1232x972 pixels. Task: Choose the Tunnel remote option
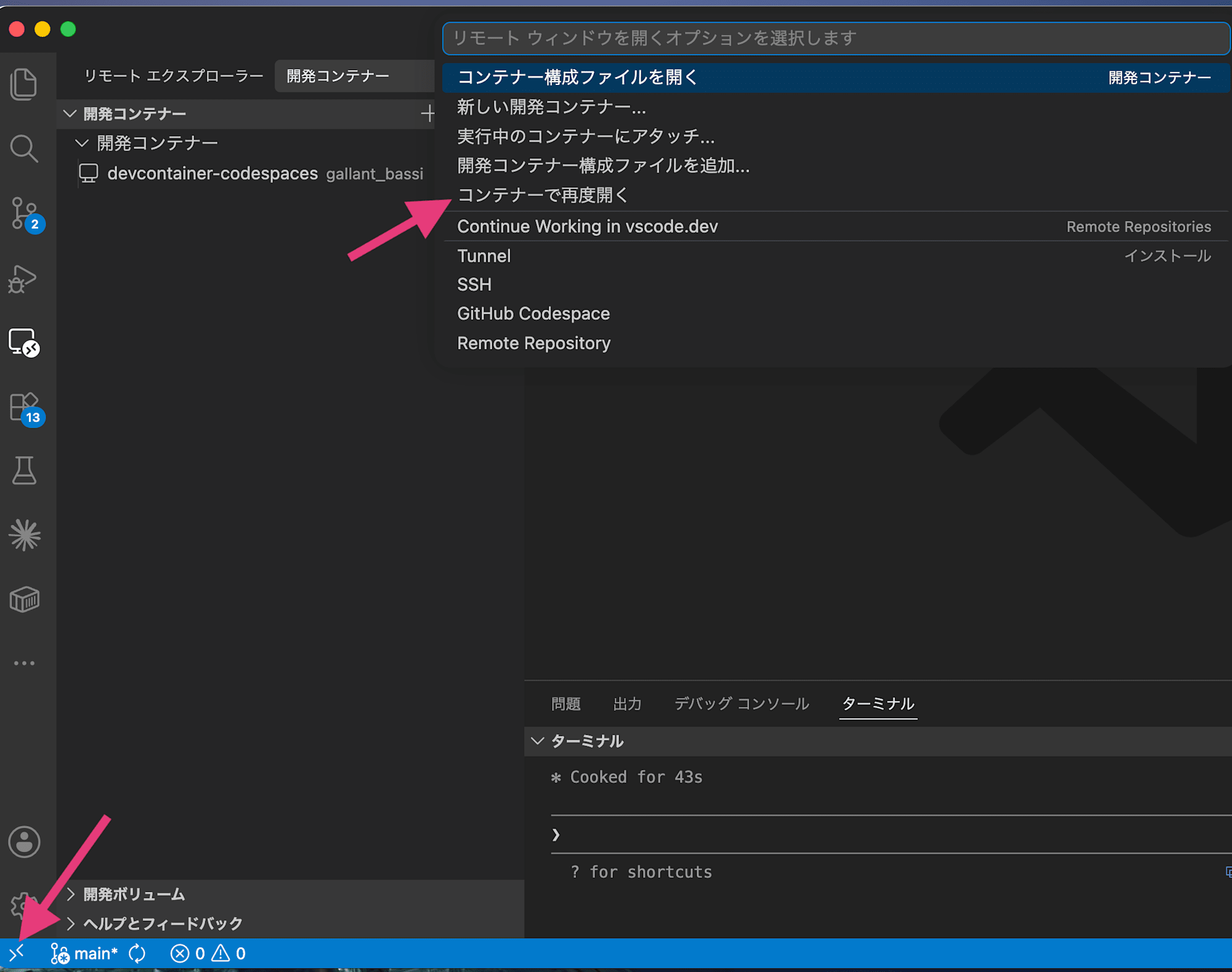click(836, 256)
